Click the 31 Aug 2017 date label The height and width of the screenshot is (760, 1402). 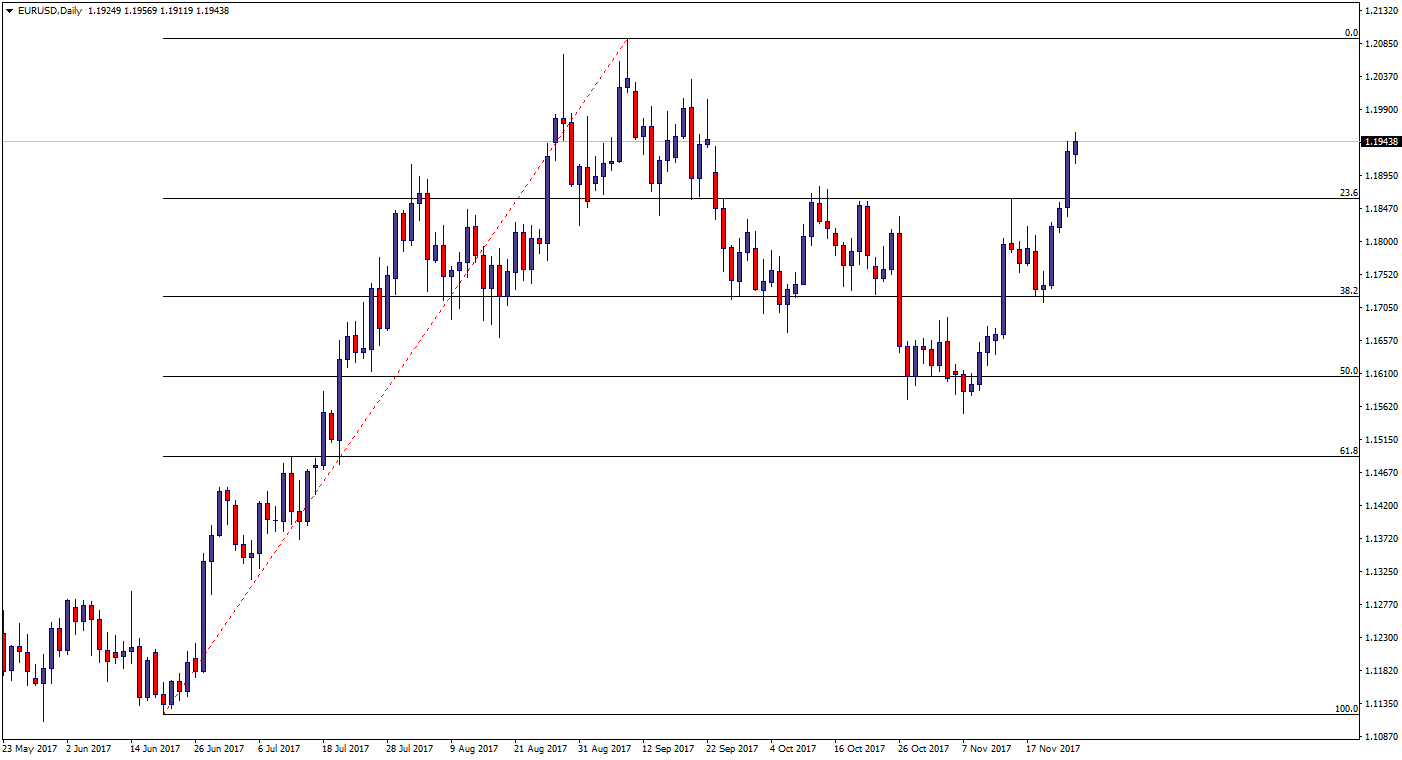pyautogui.click(x=604, y=748)
